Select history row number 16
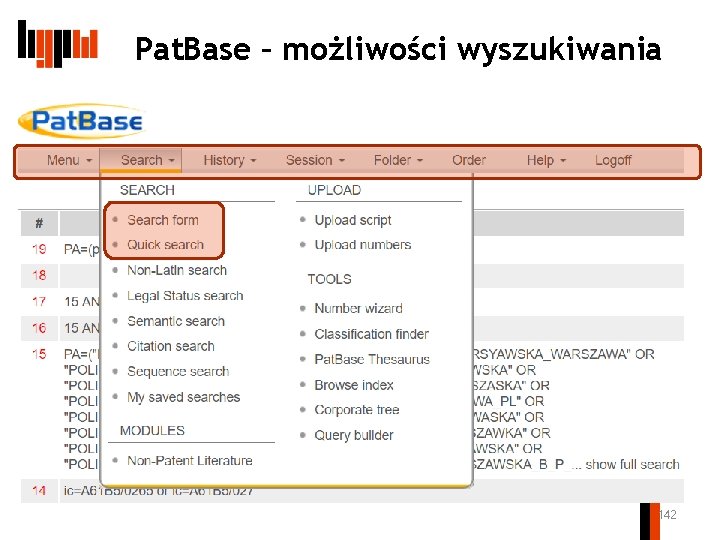 39,328
